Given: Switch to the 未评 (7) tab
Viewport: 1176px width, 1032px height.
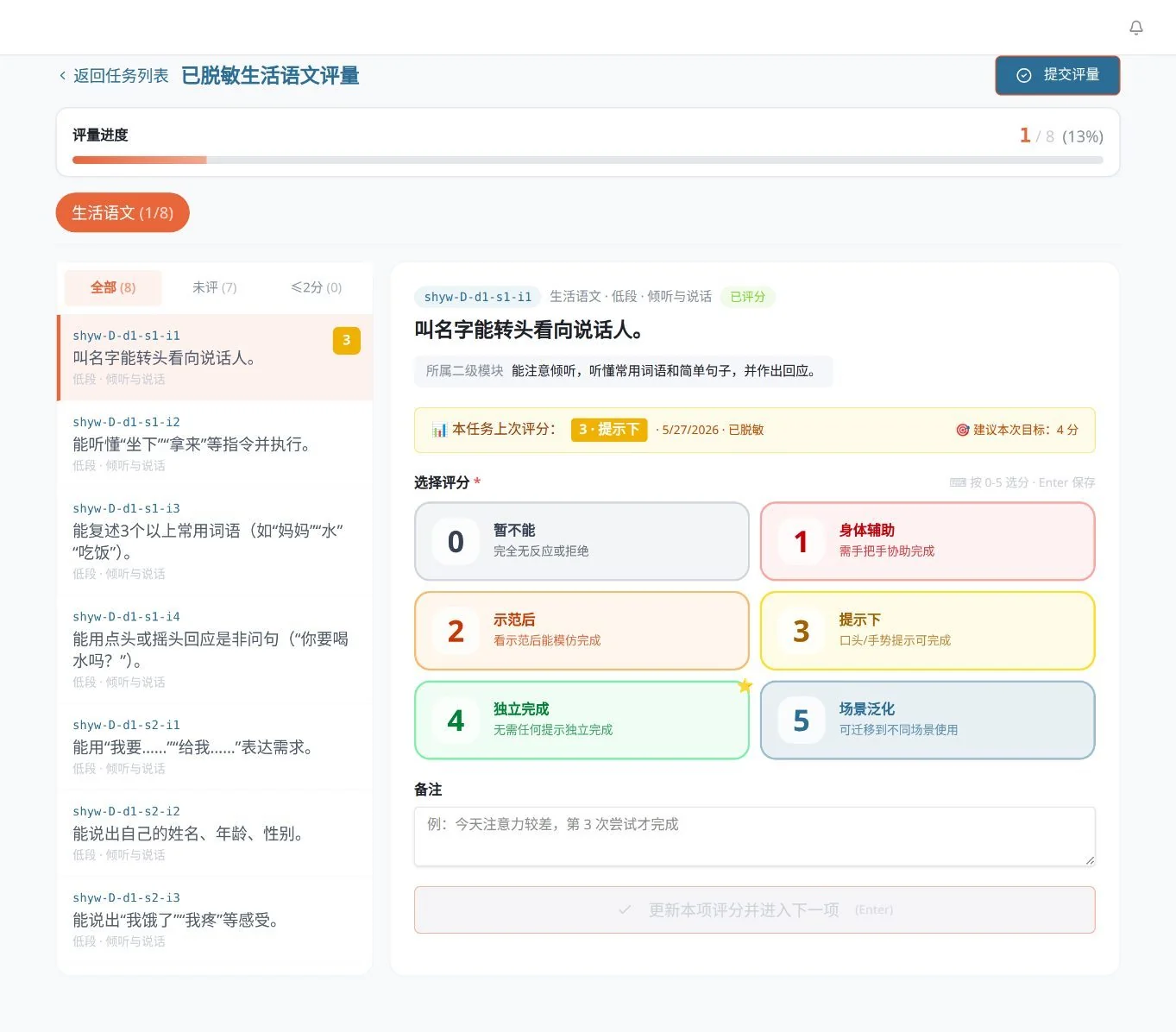Looking at the screenshot, I should (x=215, y=287).
